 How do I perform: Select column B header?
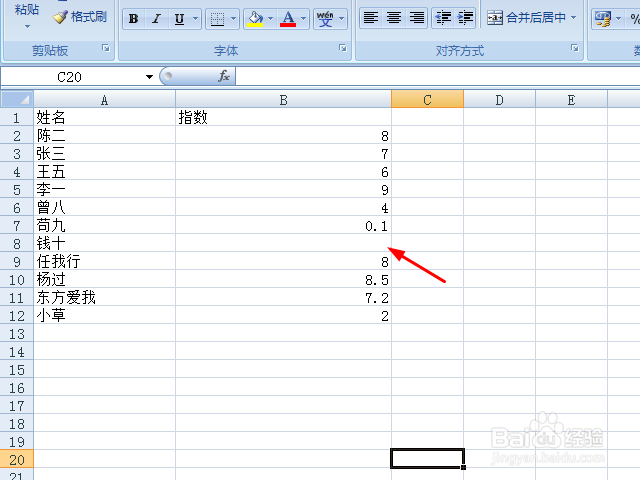(x=283, y=100)
